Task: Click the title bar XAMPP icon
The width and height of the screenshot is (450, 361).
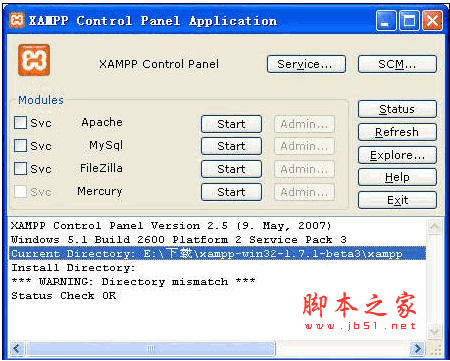Action: point(17,20)
